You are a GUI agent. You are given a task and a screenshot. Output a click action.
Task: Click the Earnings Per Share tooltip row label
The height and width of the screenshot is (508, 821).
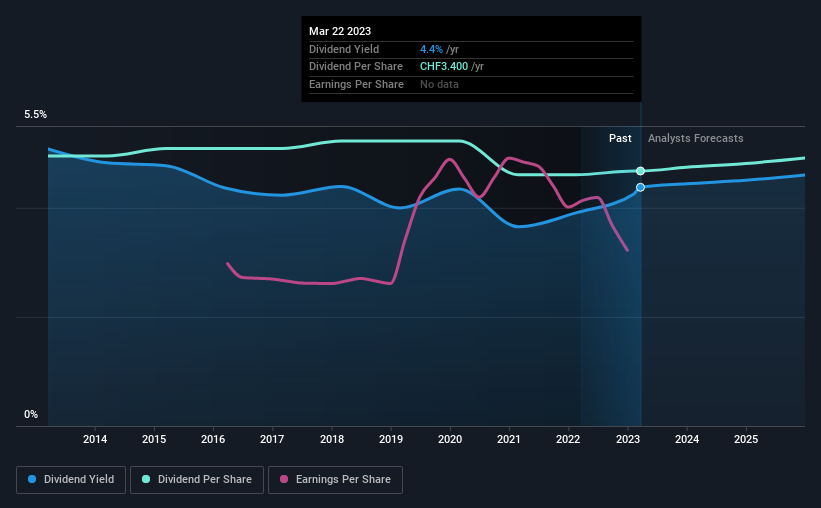point(357,84)
